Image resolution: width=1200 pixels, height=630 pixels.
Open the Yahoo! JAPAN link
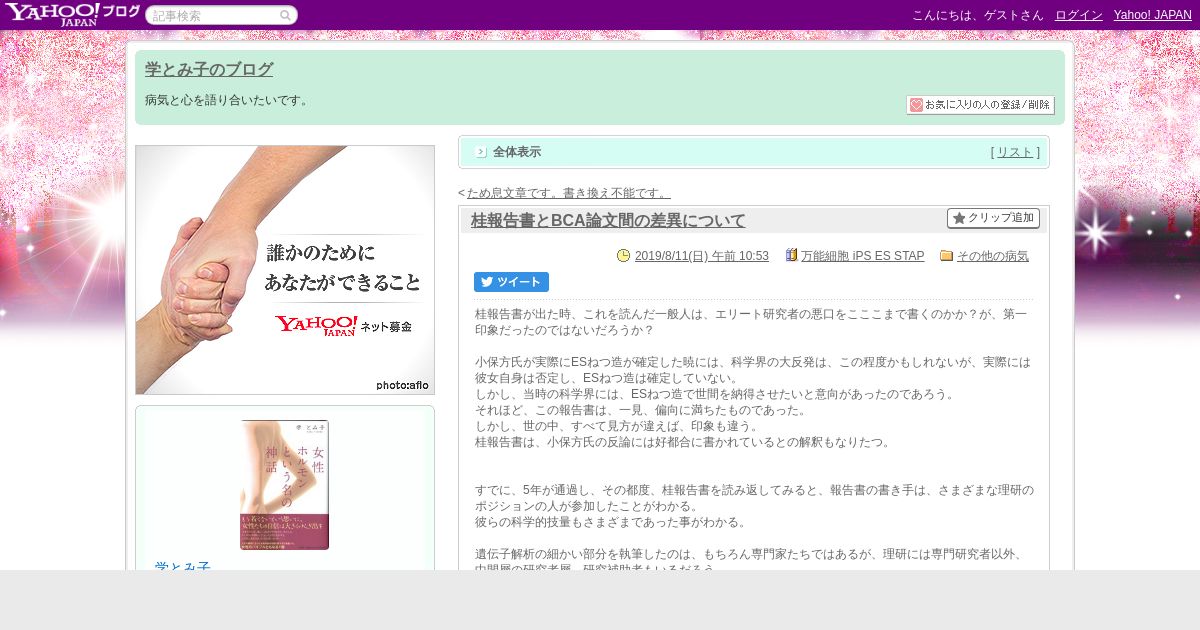1153,15
